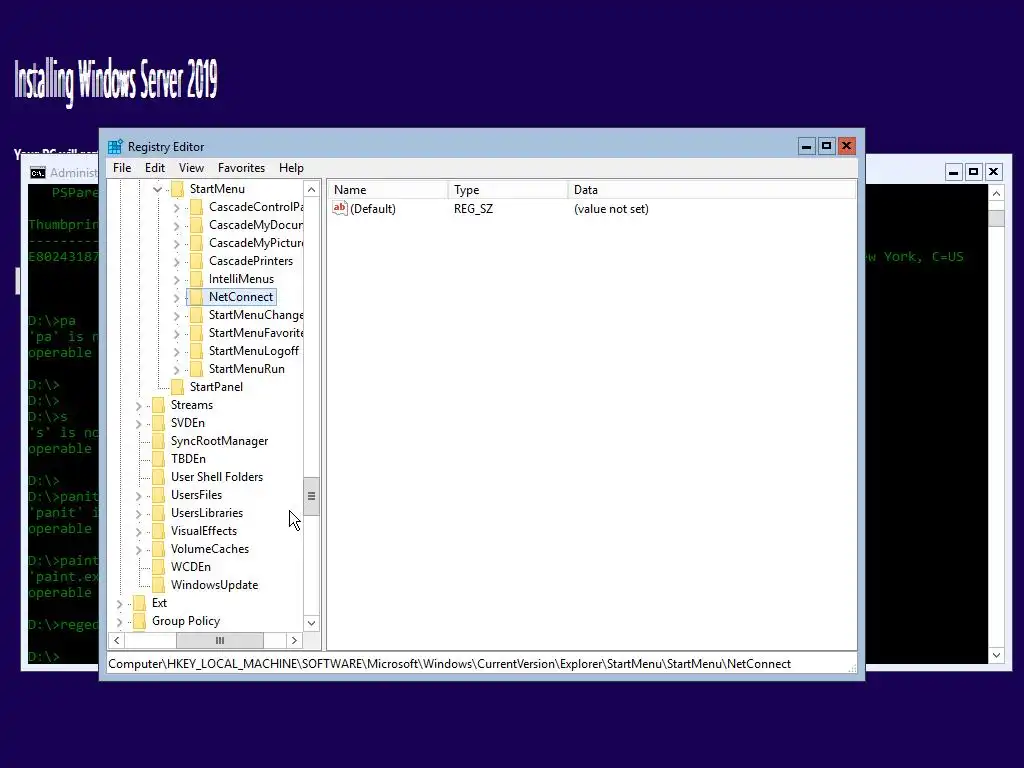Screen dimensions: 1024x768
Task: Expand the CascadePrinters key
Action: tap(176, 262)
